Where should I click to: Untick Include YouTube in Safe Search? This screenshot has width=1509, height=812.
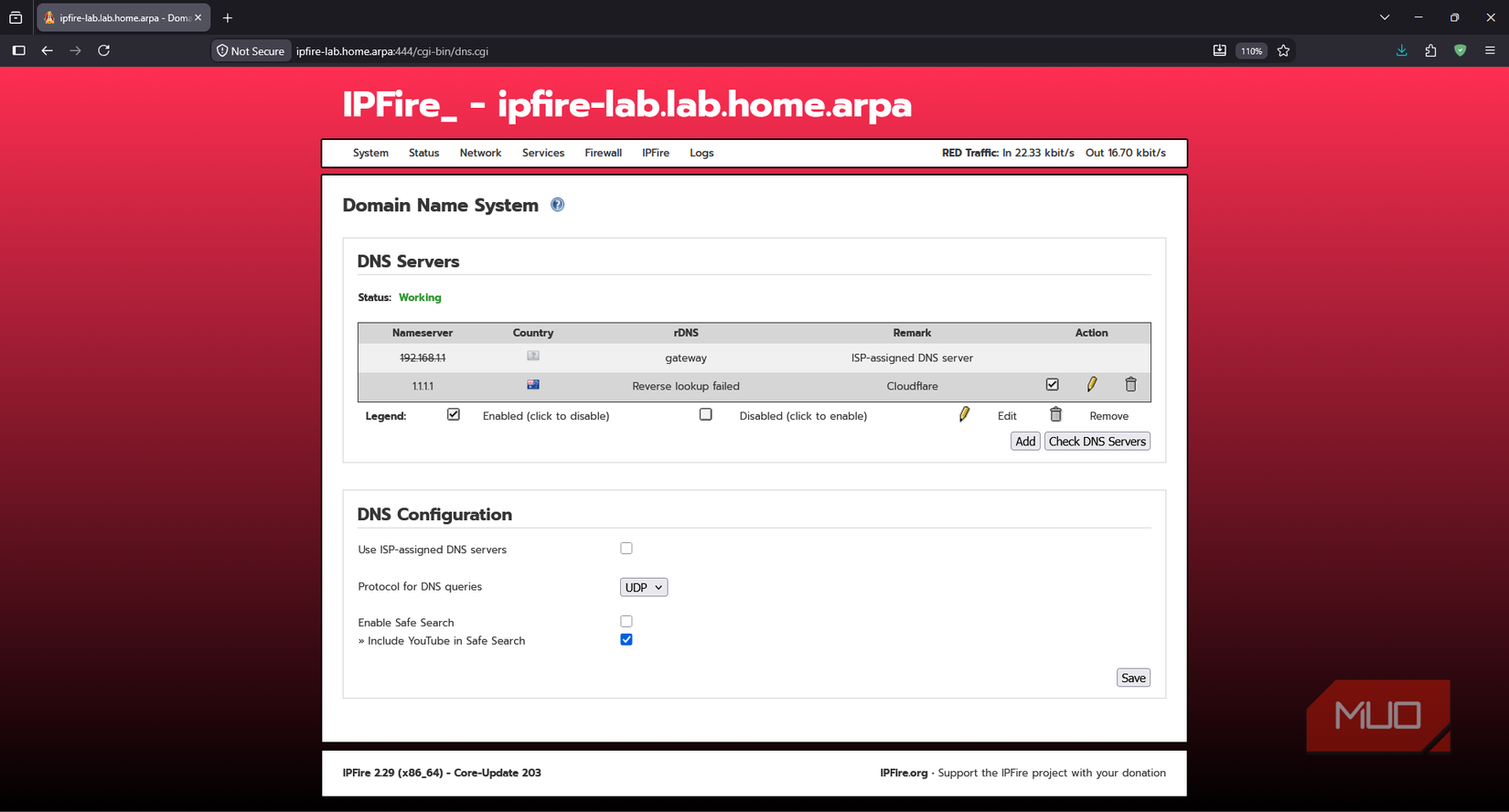(x=626, y=640)
